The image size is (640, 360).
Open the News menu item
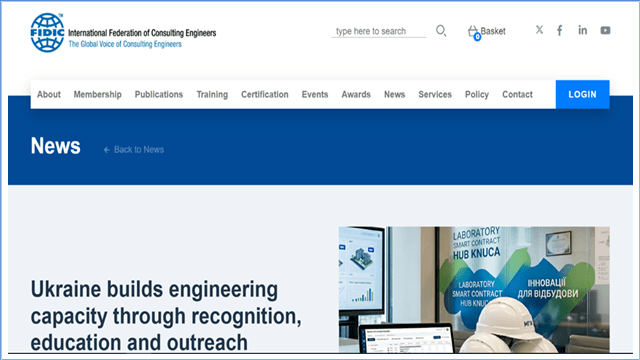click(394, 94)
